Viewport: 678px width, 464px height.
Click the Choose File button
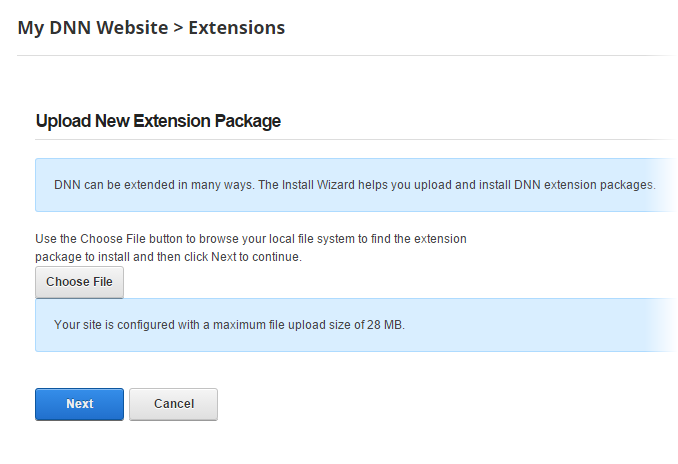tap(79, 282)
